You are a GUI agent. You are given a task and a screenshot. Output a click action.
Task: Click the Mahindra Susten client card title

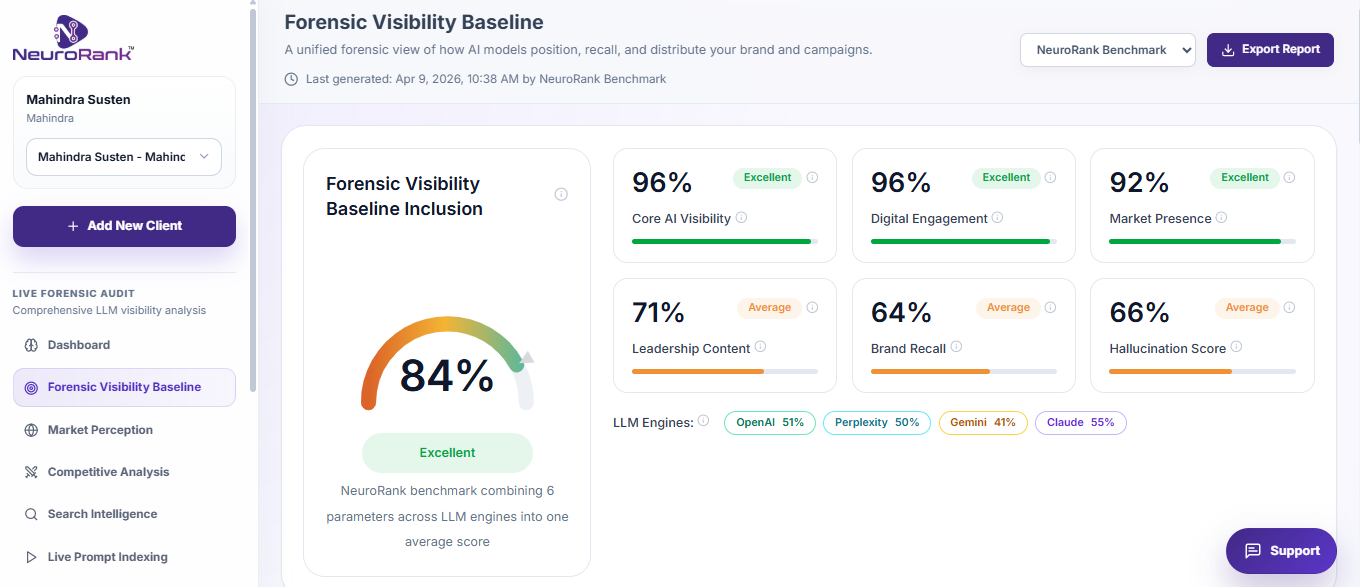point(78,99)
